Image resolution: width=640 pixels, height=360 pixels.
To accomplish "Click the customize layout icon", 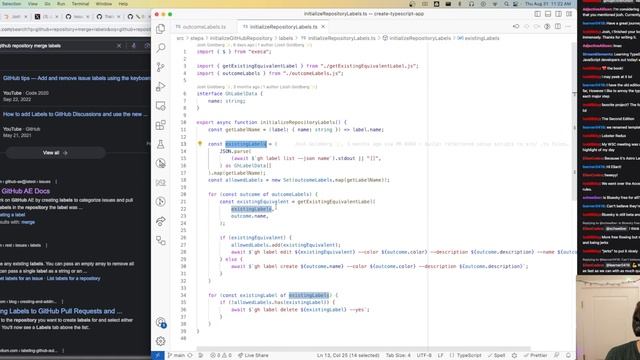I will tap(569, 14).
